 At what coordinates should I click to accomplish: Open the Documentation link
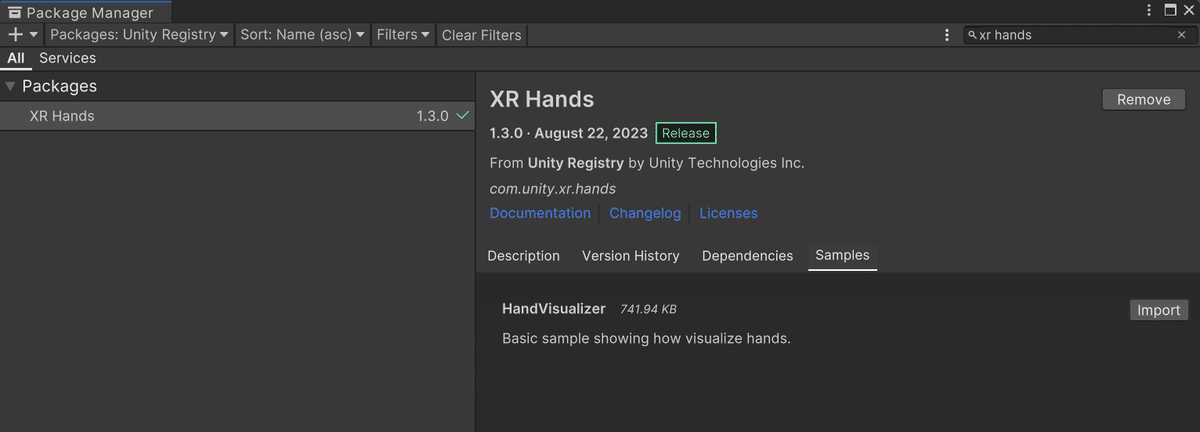[x=540, y=213]
